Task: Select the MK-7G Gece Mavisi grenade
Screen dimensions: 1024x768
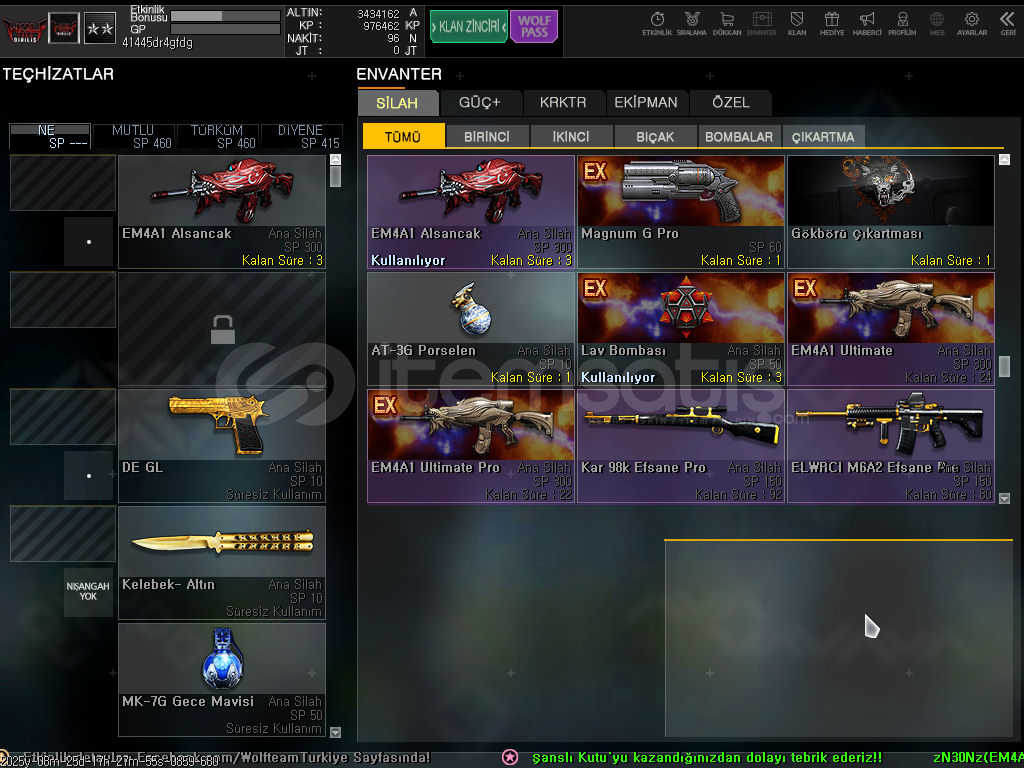Action: (x=222, y=679)
